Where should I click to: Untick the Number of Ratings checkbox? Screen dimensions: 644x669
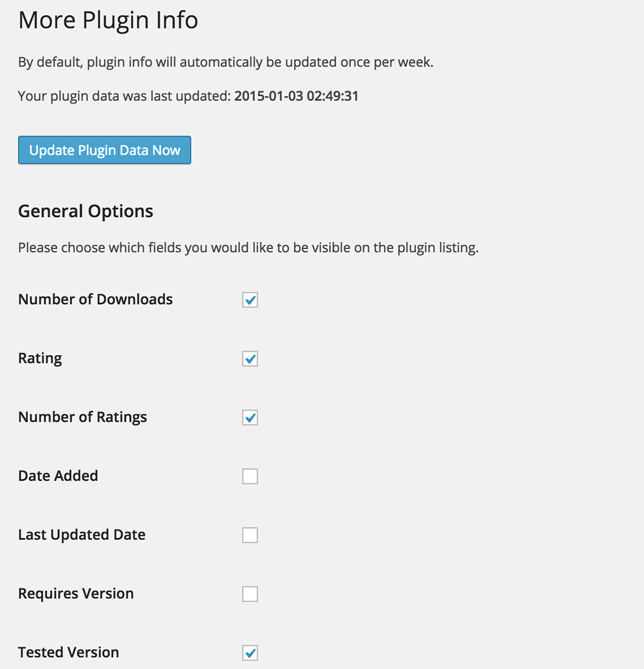(x=250, y=418)
